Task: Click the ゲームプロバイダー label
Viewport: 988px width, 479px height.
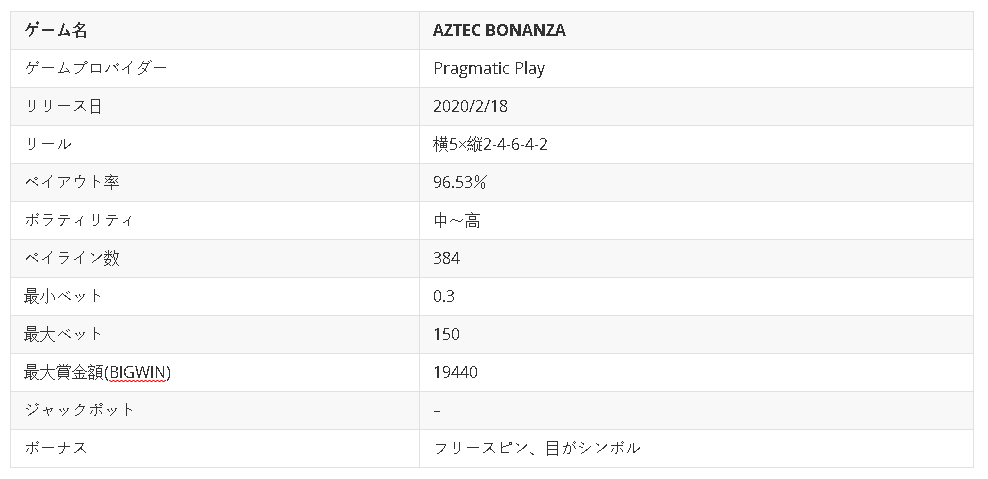Action: point(96,68)
